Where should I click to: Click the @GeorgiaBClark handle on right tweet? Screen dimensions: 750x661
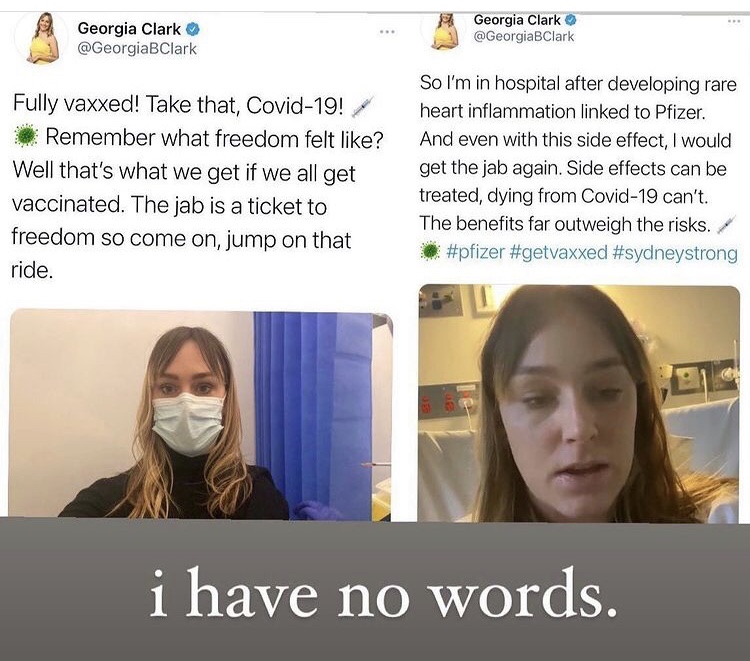524,37
